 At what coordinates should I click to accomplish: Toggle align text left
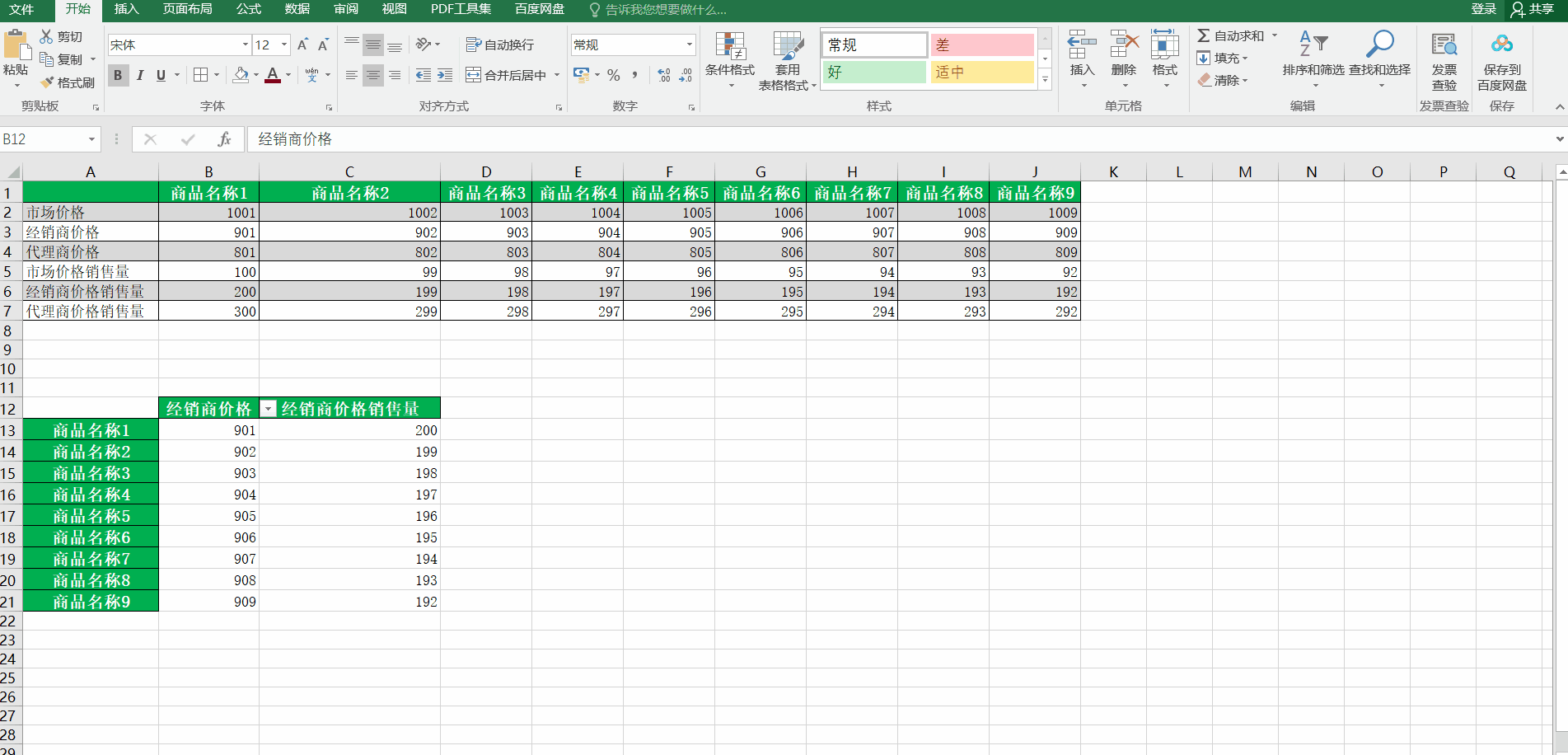[x=351, y=75]
